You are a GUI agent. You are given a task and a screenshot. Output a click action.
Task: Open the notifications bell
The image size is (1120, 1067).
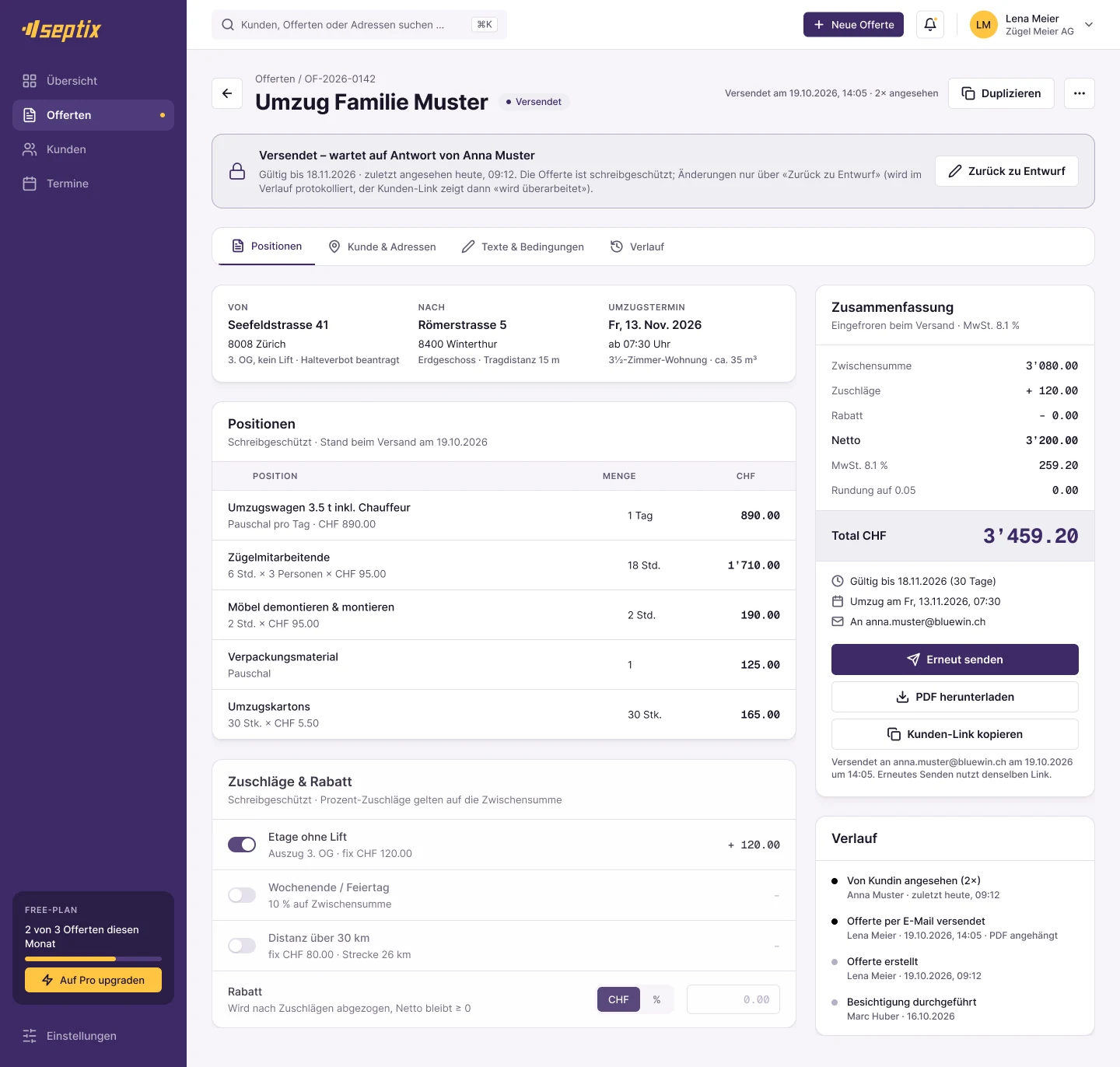point(930,25)
